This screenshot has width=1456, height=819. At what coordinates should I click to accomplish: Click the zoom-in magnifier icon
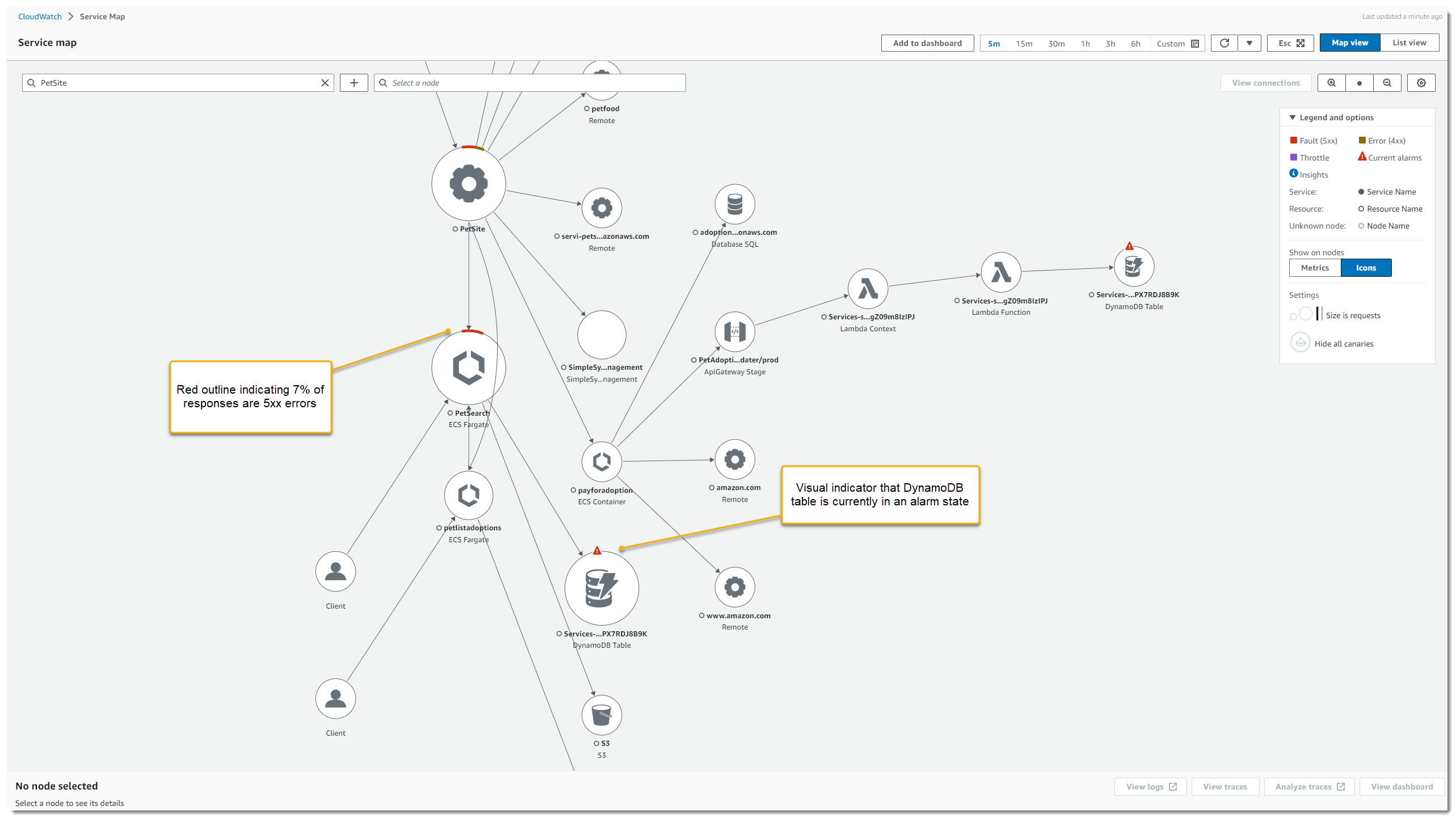pos(1331,82)
